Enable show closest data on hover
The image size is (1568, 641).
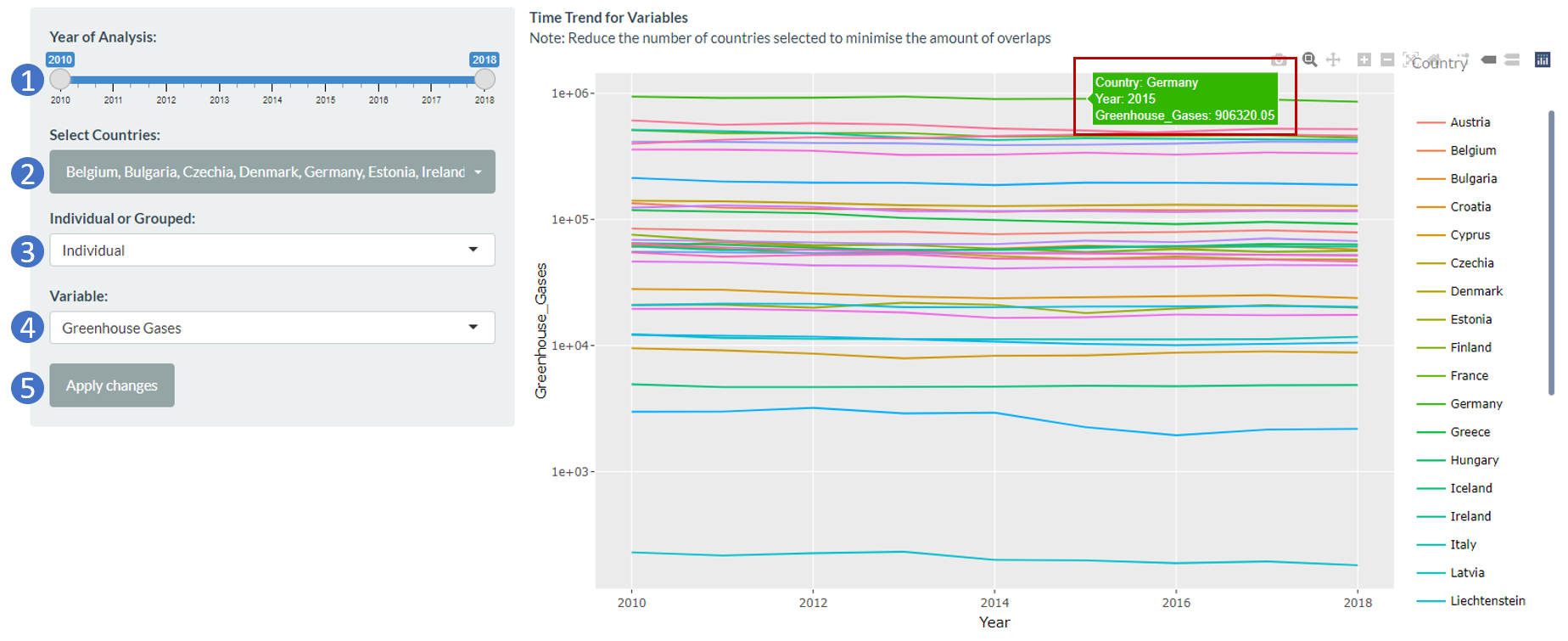[x=1488, y=59]
